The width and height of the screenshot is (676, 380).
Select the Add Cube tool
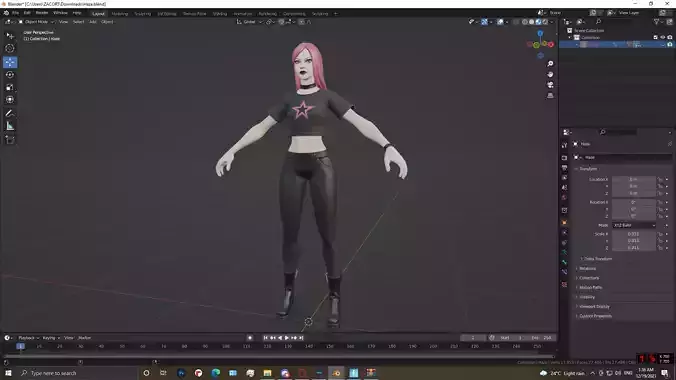pos(10,140)
